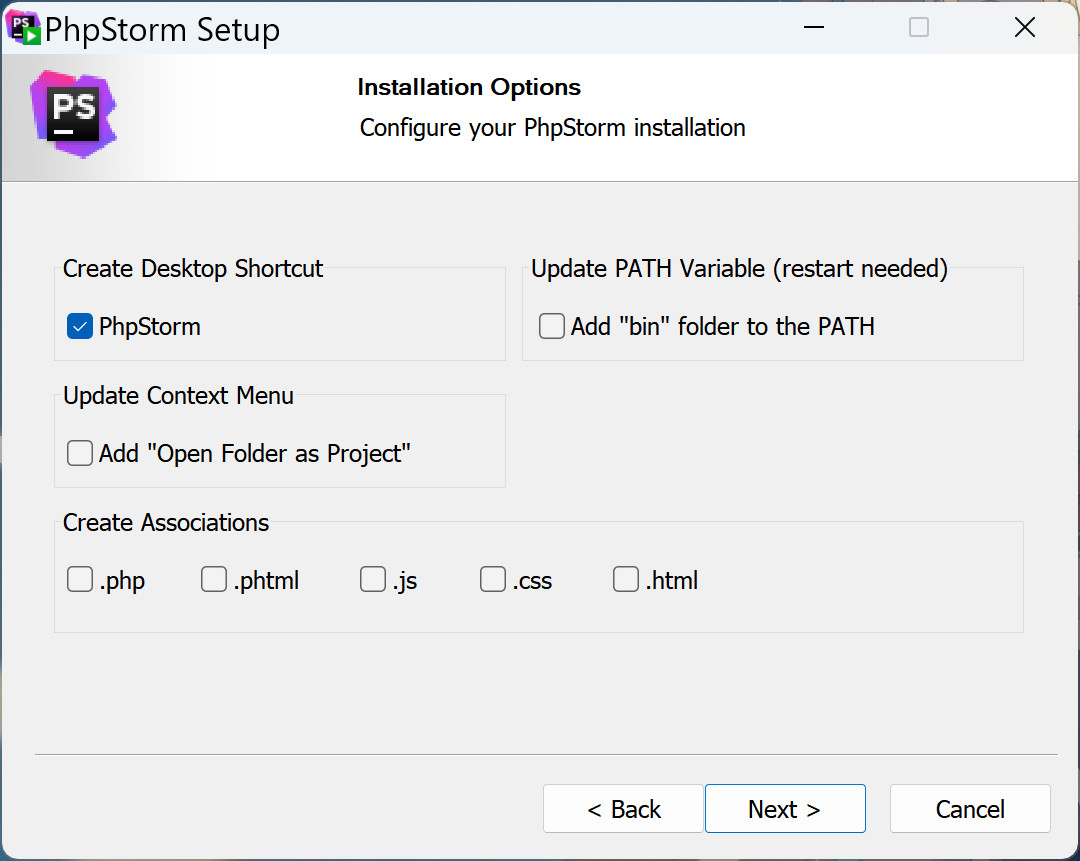Click the "Update Context Menu" group label
This screenshot has height=861, width=1080.
point(178,395)
